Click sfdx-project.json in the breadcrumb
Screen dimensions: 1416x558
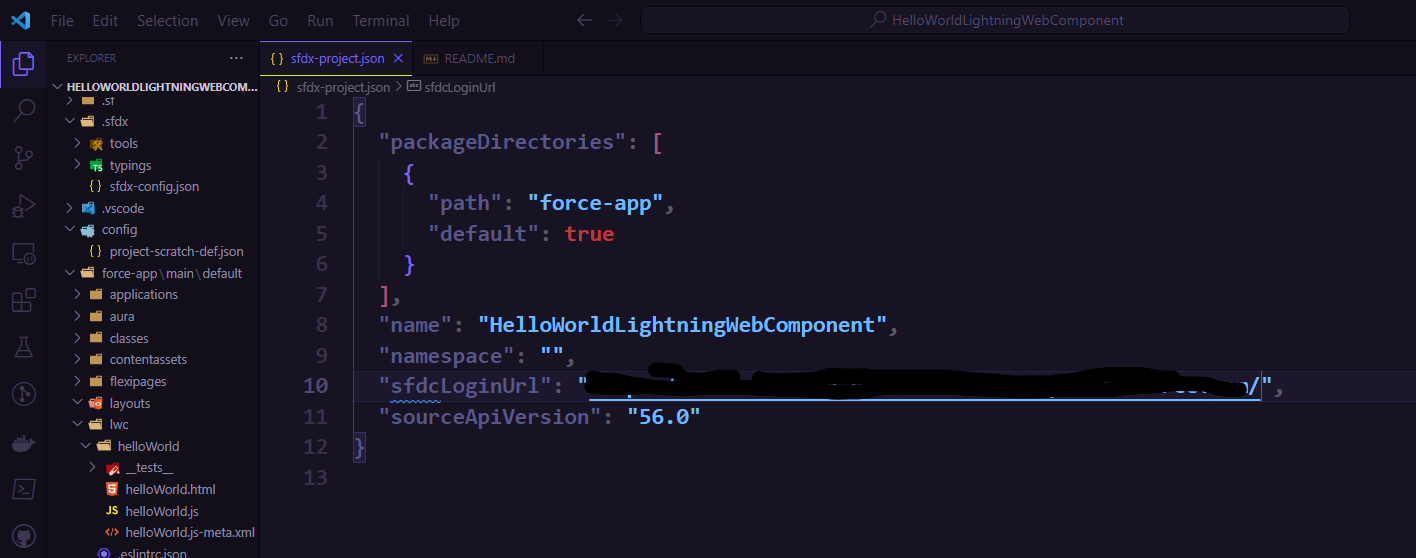pos(341,87)
